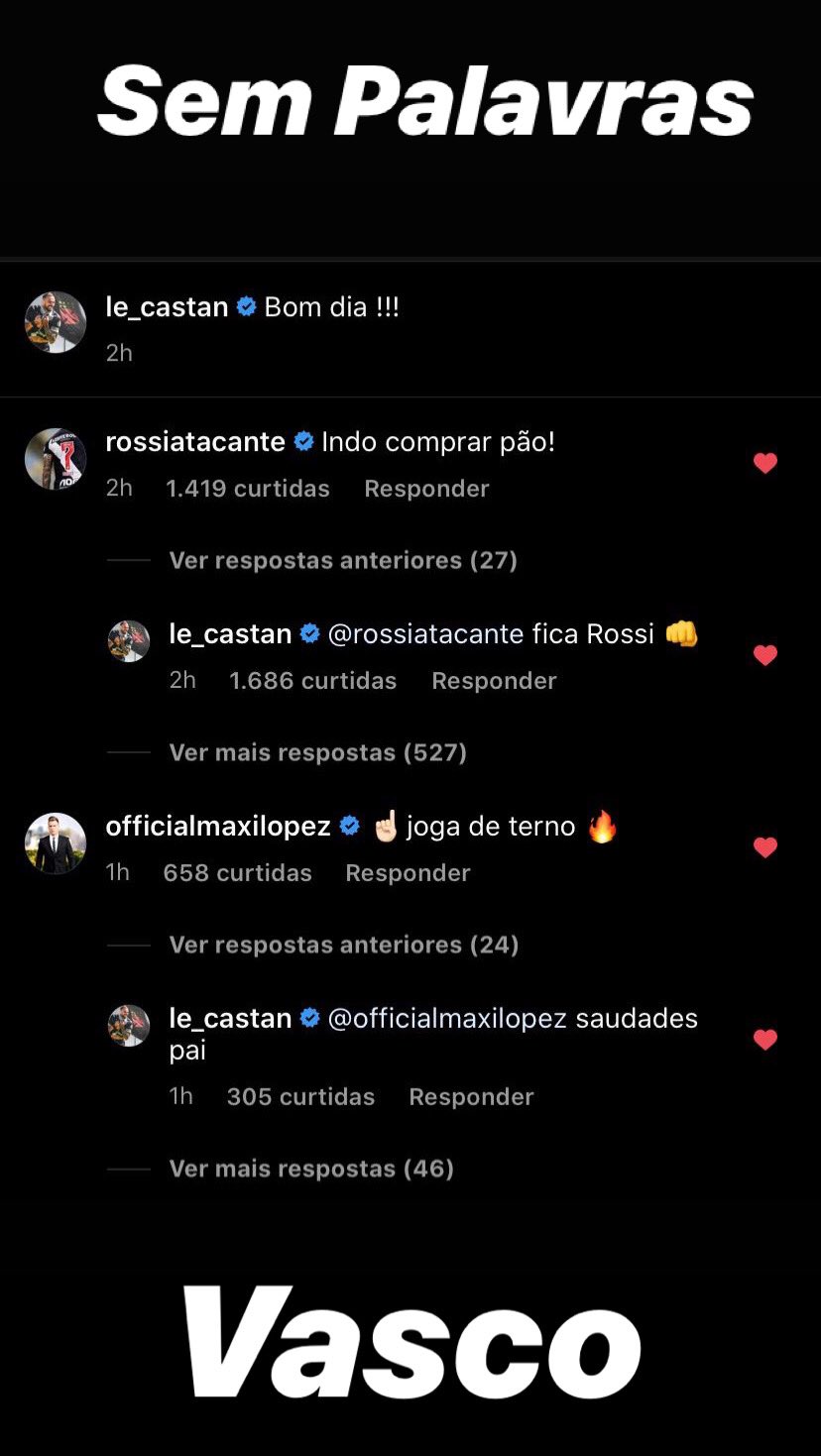Viewport: 821px width, 1456px height.
Task: Toggle heart on "fica Rossi" reply
Action: 764,655
